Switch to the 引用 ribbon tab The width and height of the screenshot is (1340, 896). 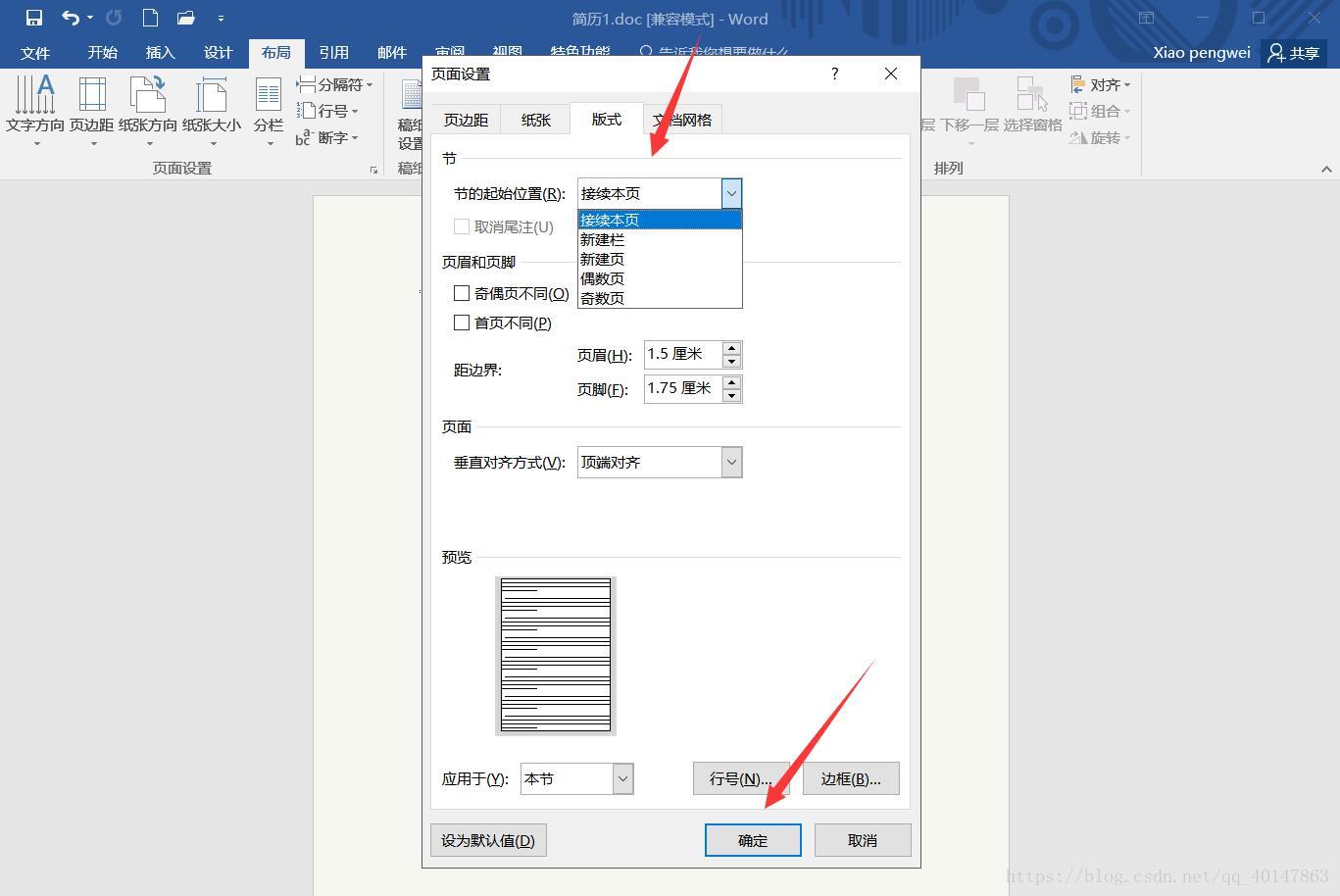tap(333, 53)
